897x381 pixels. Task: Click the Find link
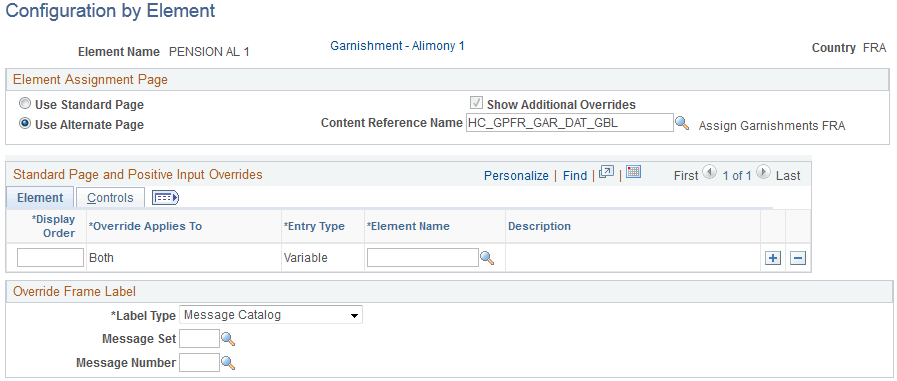tap(575, 176)
